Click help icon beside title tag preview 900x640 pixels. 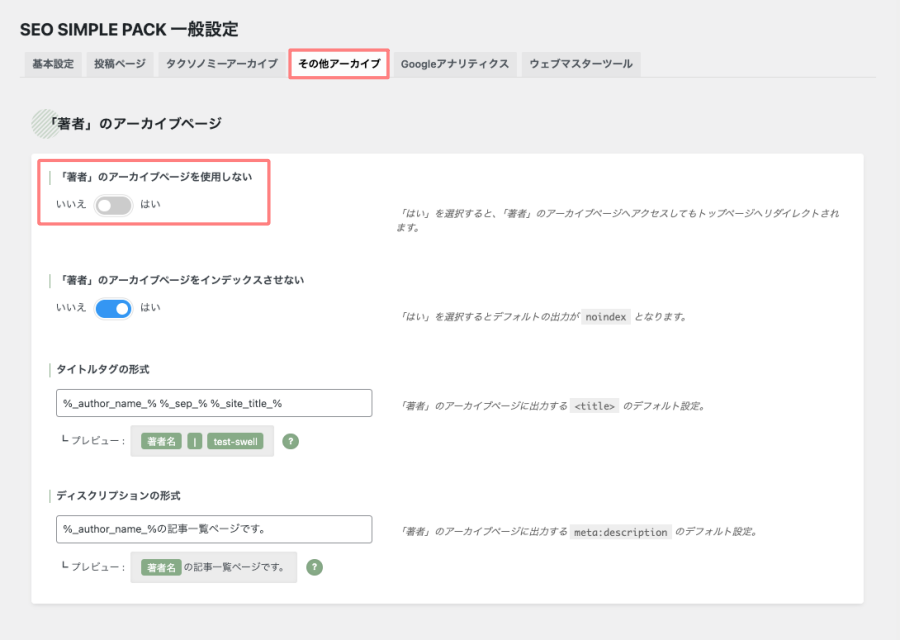tap(290, 441)
